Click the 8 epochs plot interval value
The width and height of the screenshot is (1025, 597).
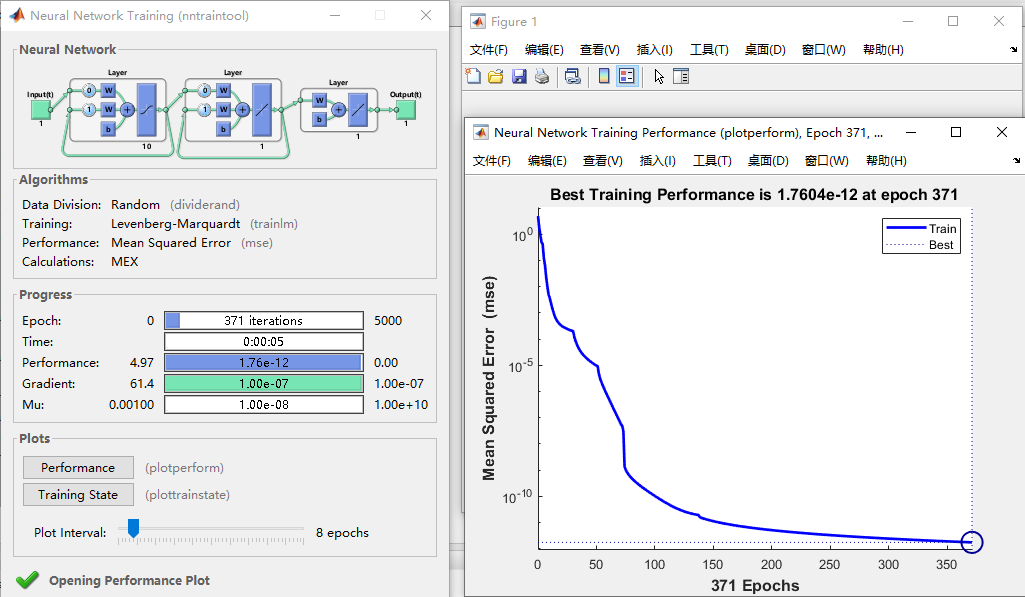coord(342,532)
